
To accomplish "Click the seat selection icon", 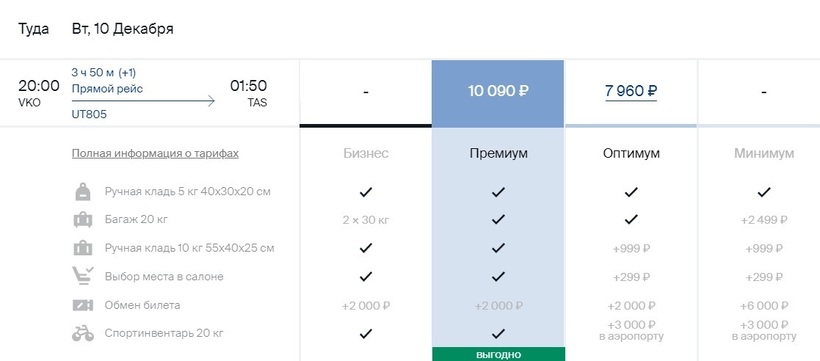I will pos(83,276).
